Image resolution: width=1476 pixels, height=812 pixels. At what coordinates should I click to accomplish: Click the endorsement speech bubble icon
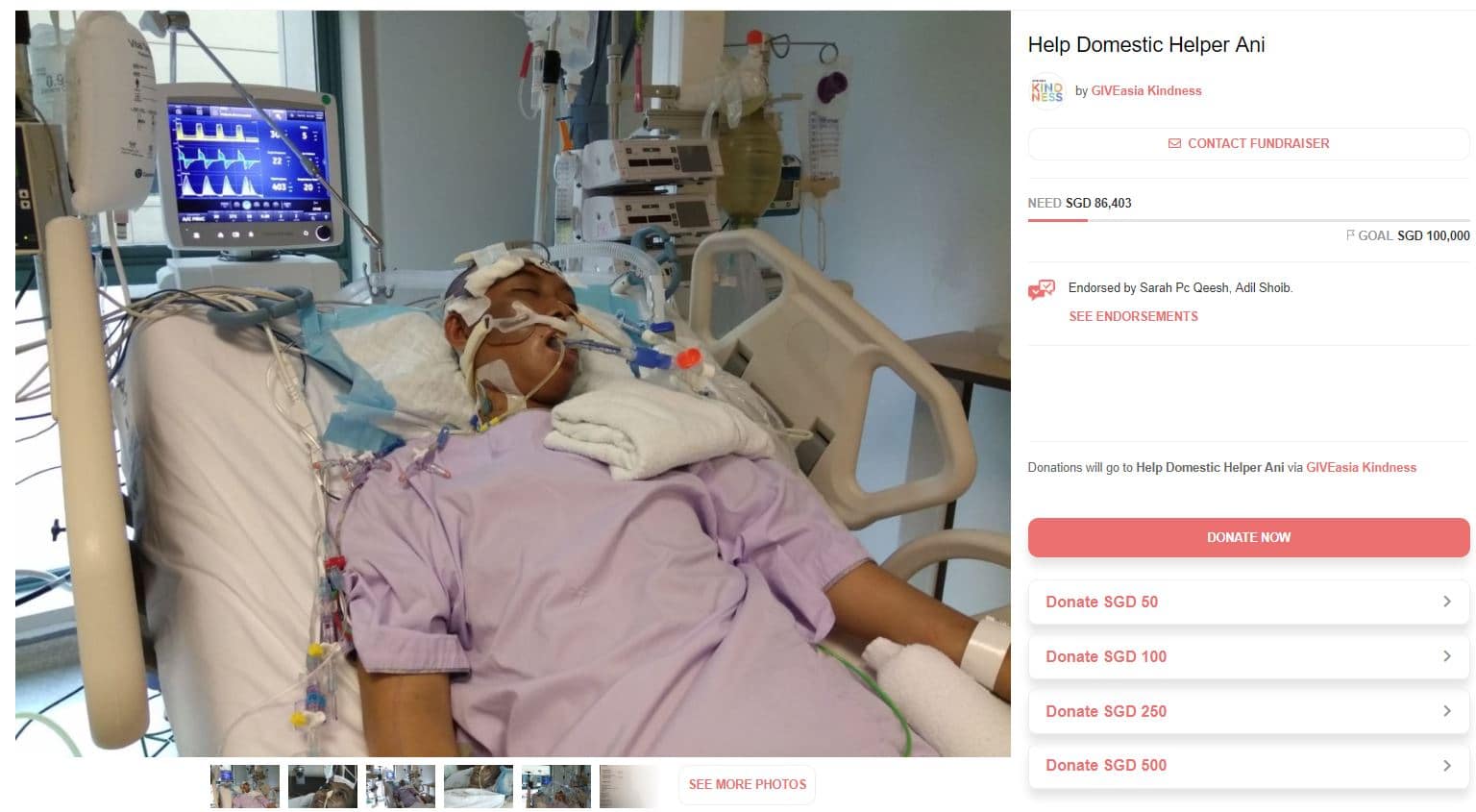(1042, 289)
